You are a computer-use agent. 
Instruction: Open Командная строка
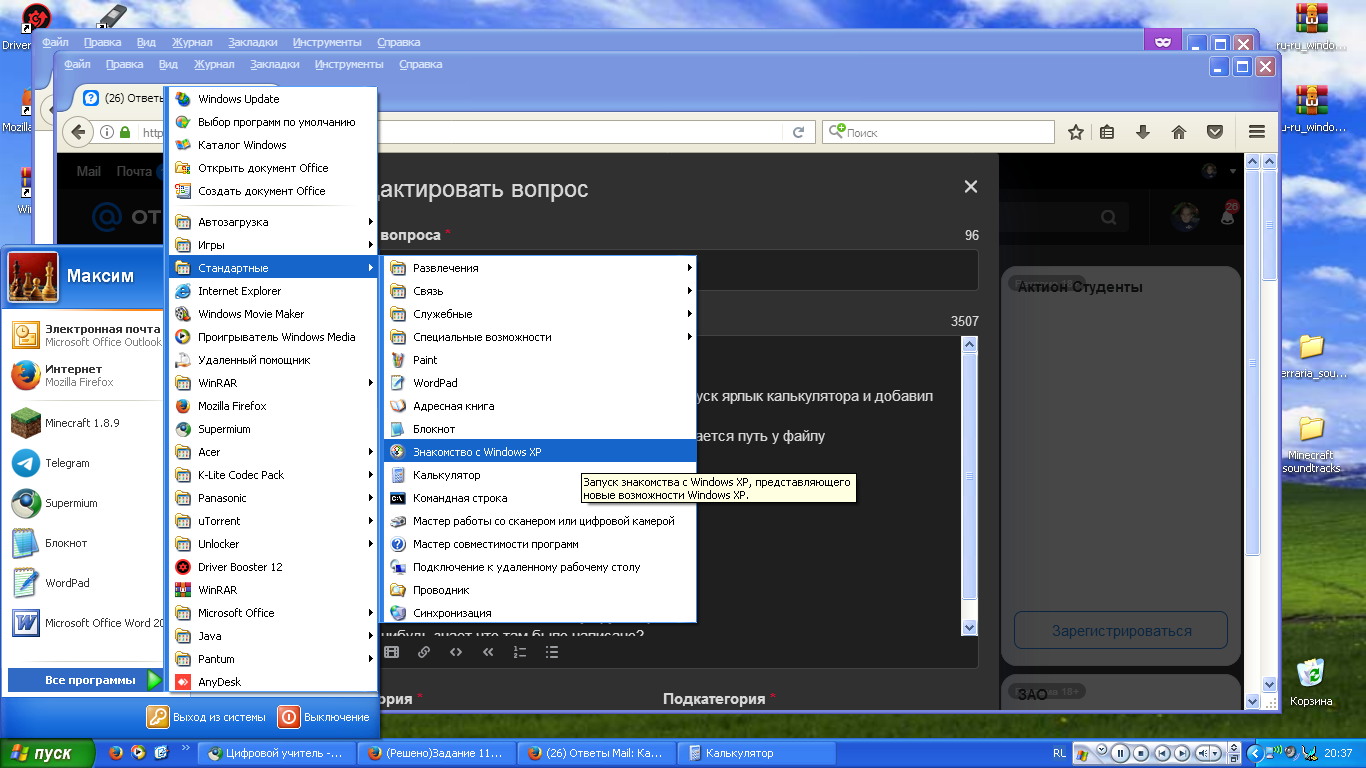[540, 498]
